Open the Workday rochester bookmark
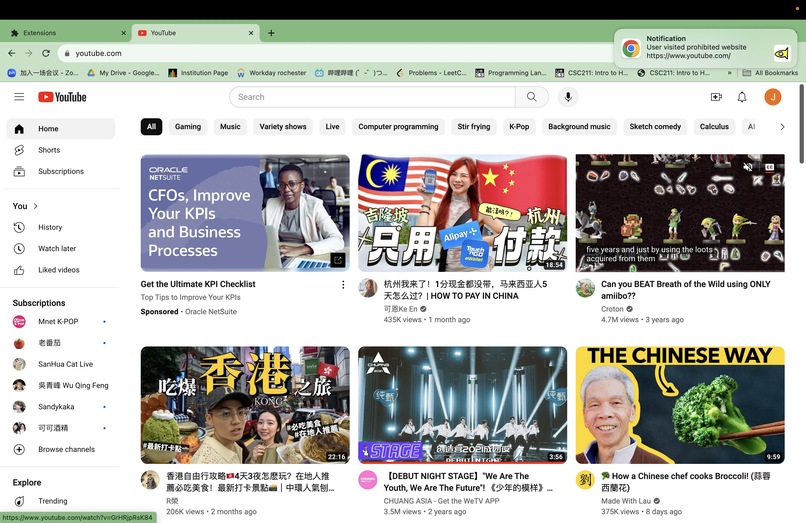The width and height of the screenshot is (806, 523). (x=271, y=73)
